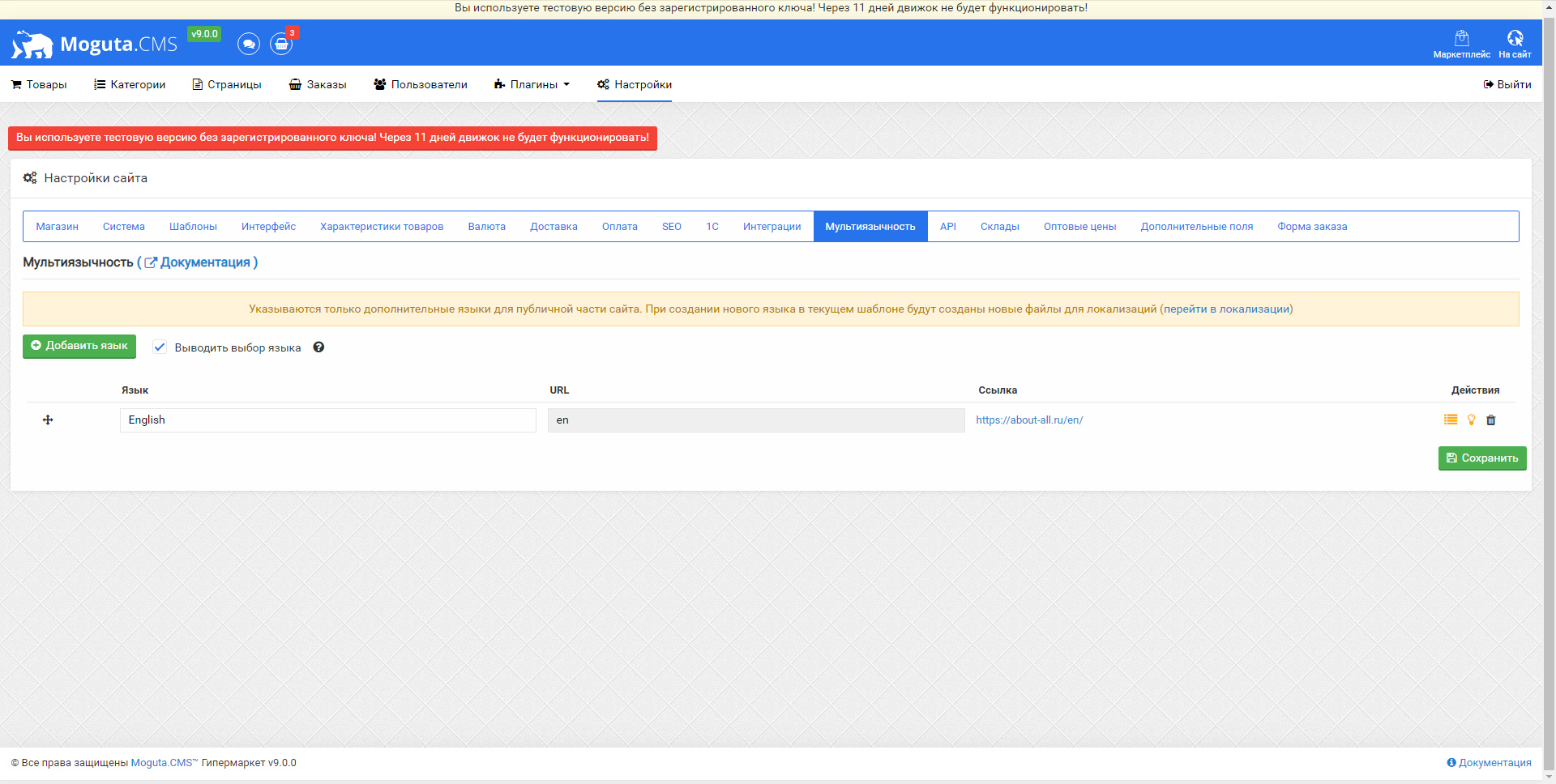Screen dimensions: 1556x784
Task: Click the Выйти logout link
Action: [1507, 84]
